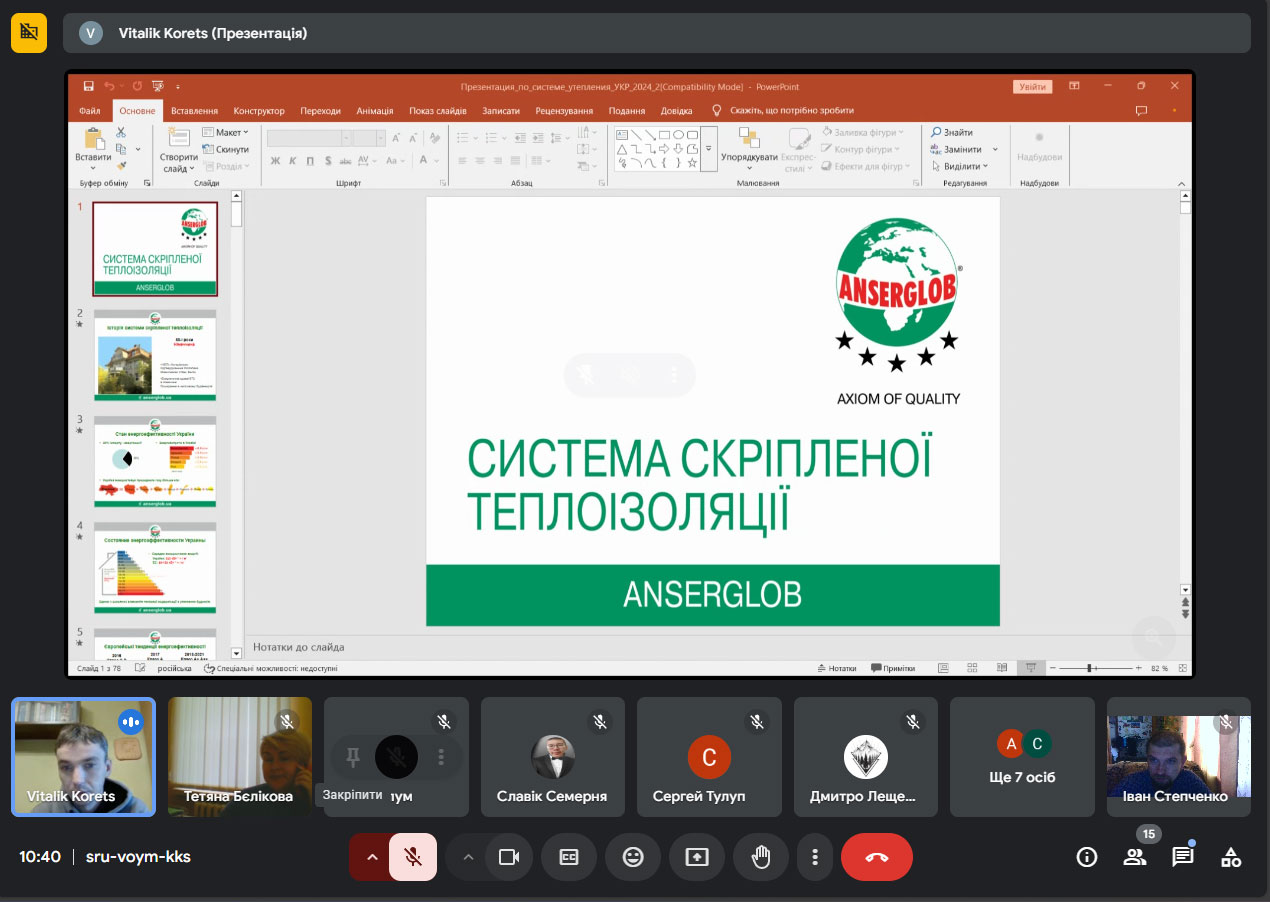Click slide sorter view icon
Image resolution: width=1270 pixels, height=902 pixels.
tap(971, 668)
